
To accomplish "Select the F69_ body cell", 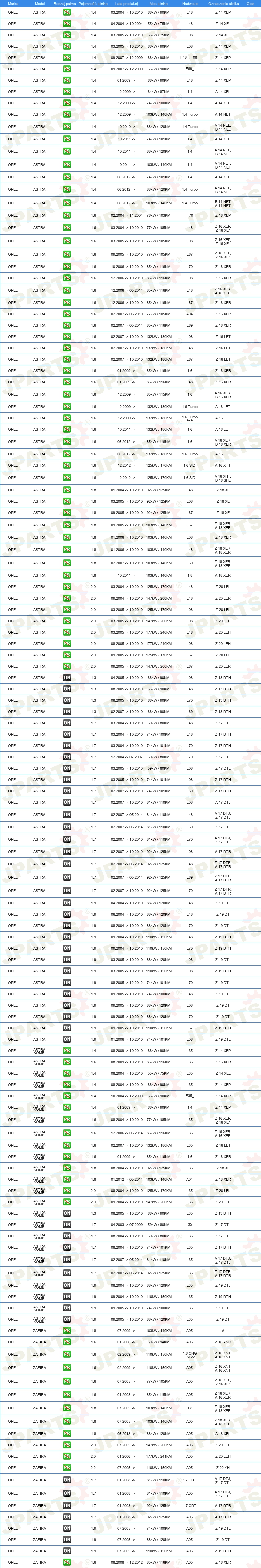I will [190, 69].
